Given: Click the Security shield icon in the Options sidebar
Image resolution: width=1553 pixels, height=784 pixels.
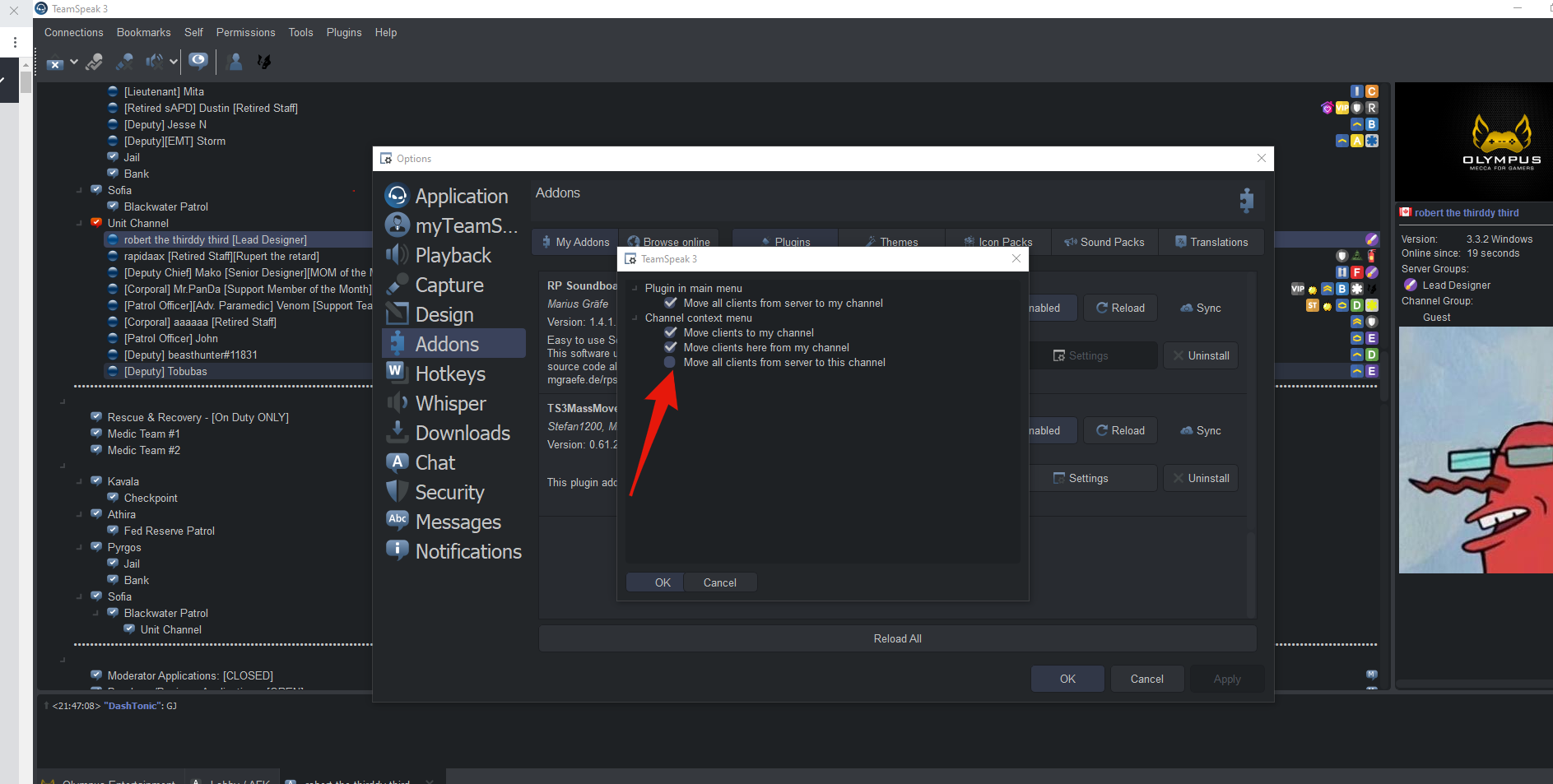Looking at the screenshot, I should click(398, 491).
